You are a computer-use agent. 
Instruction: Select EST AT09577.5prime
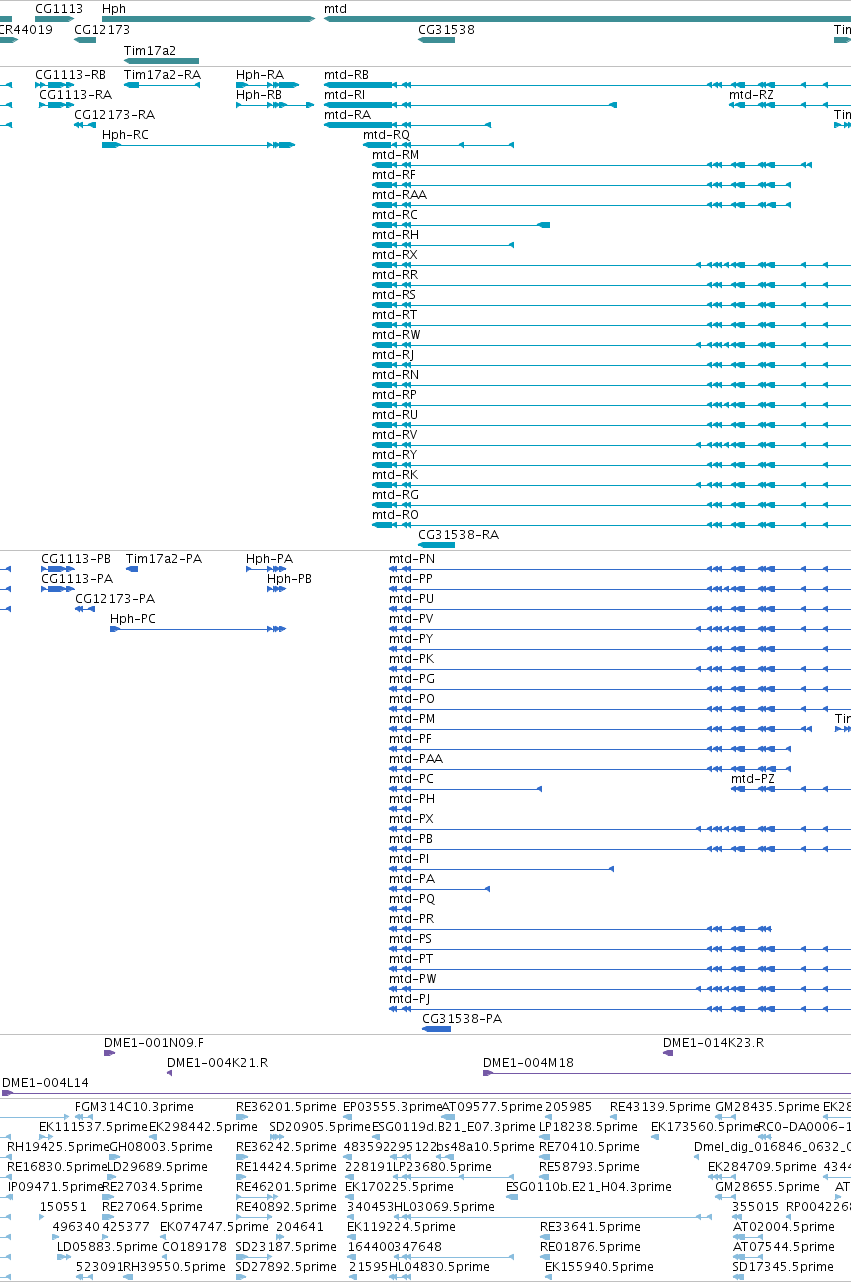point(490,1107)
